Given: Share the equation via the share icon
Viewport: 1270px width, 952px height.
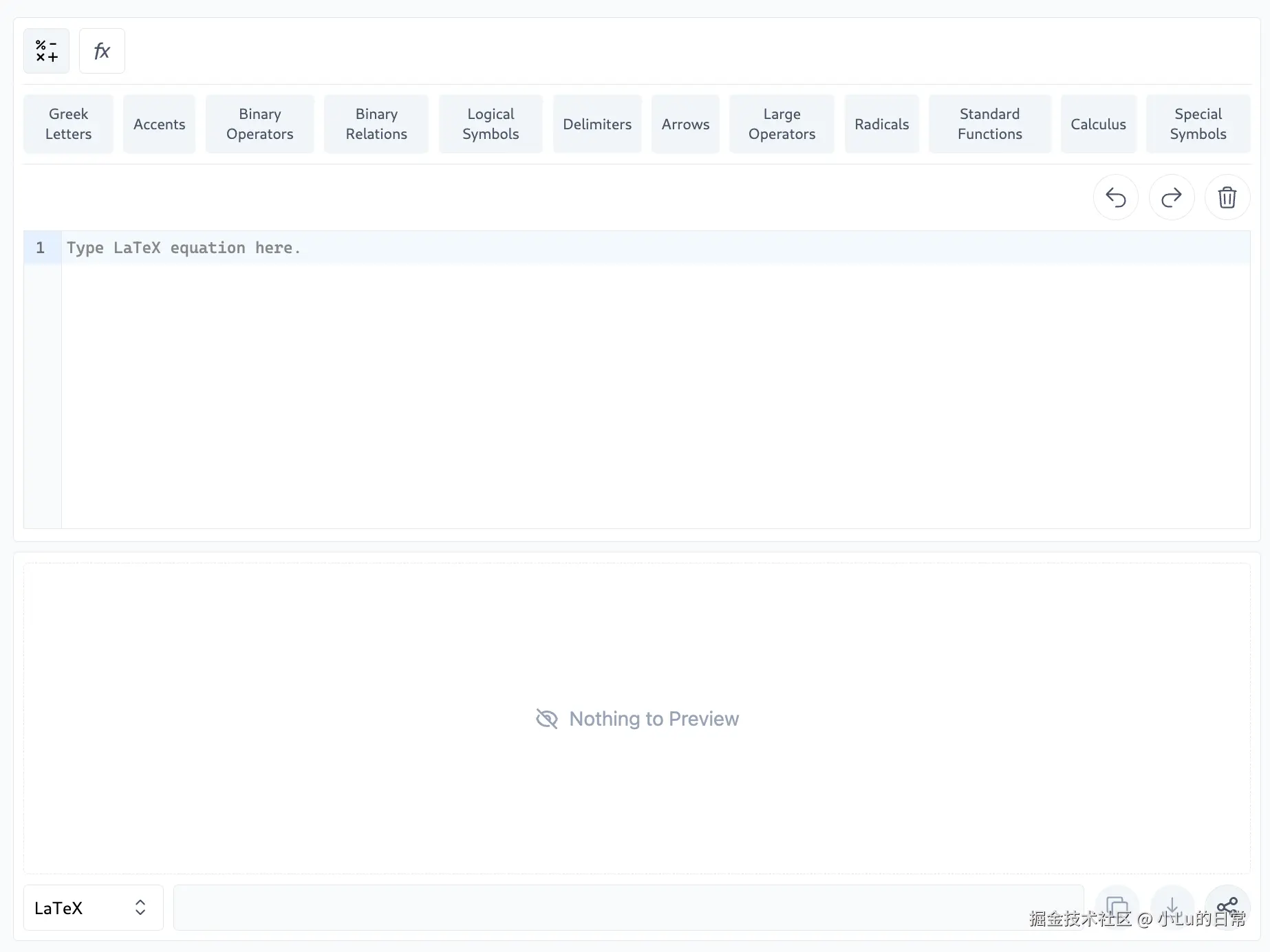Looking at the screenshot, I should click(x=1227, y=907).
